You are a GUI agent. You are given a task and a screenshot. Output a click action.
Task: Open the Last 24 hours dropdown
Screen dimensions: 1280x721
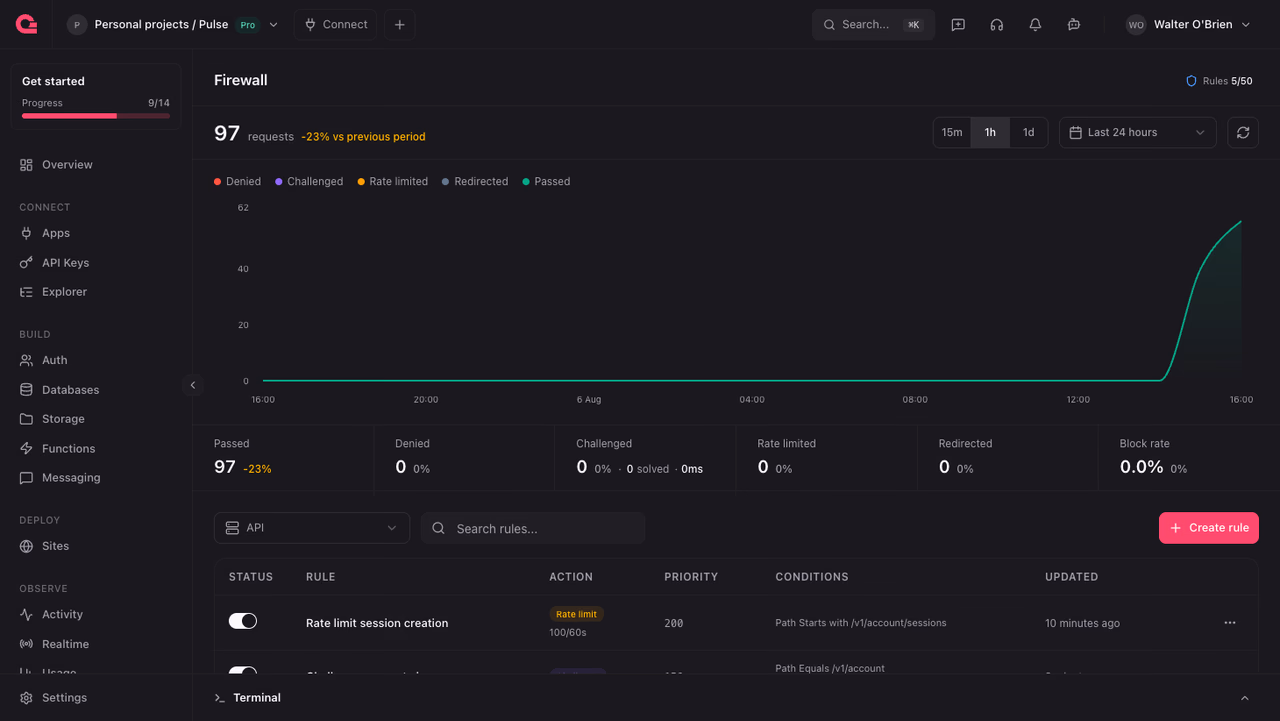coord(1138,132)
